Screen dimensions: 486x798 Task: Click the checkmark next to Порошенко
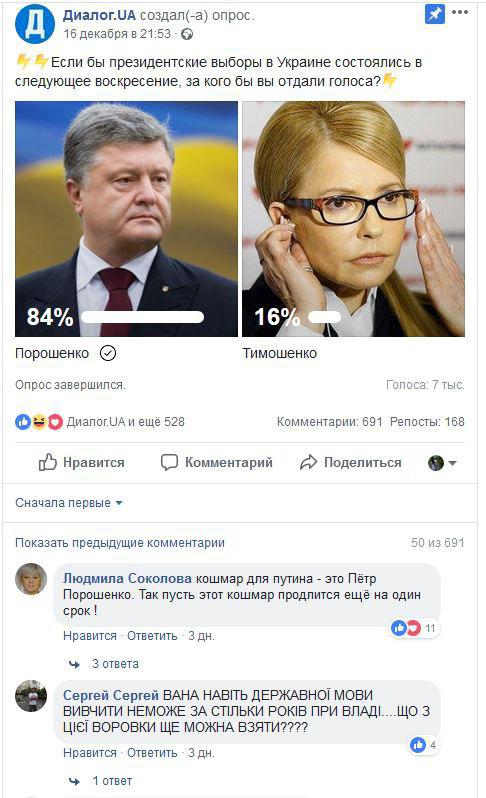click(x=108, y=353)
